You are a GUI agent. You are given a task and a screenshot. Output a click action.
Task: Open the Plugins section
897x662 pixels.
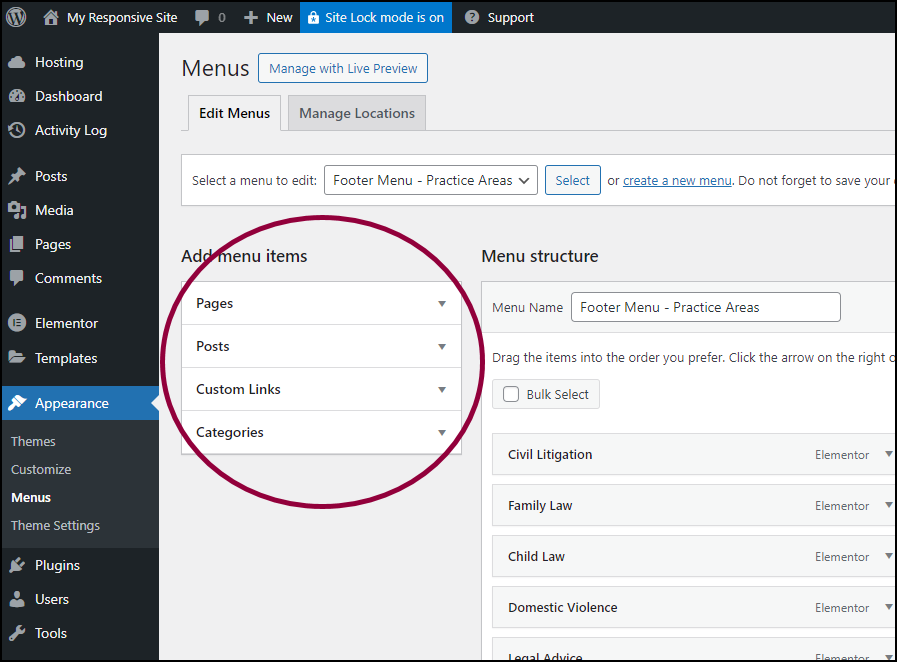[57, 565]
